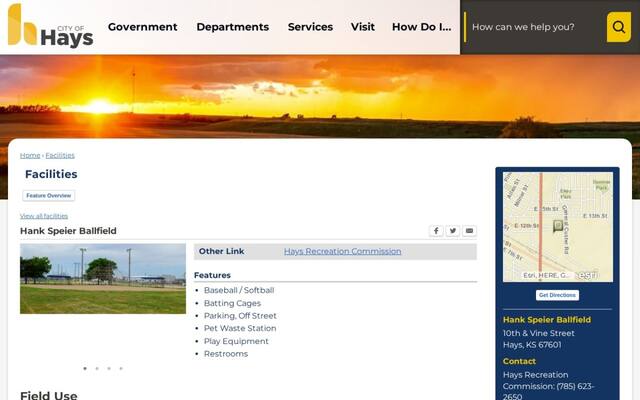Screen dimensions: 640x400
Task: Share page on Twitter icon
Action: tap(453, 231)
